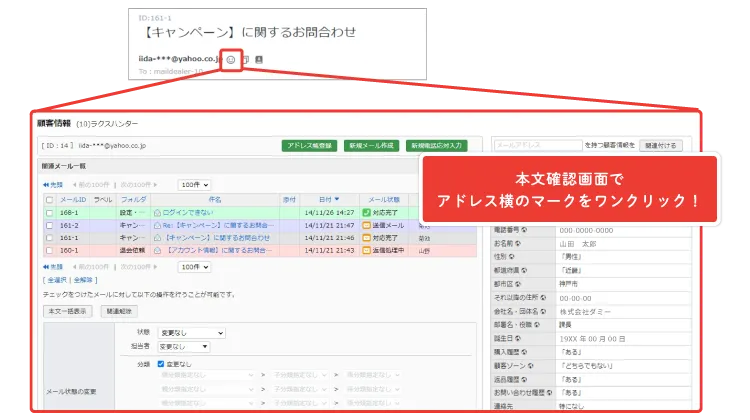Open the first 子分類指定なし dropdown

[x=300, y=375]
